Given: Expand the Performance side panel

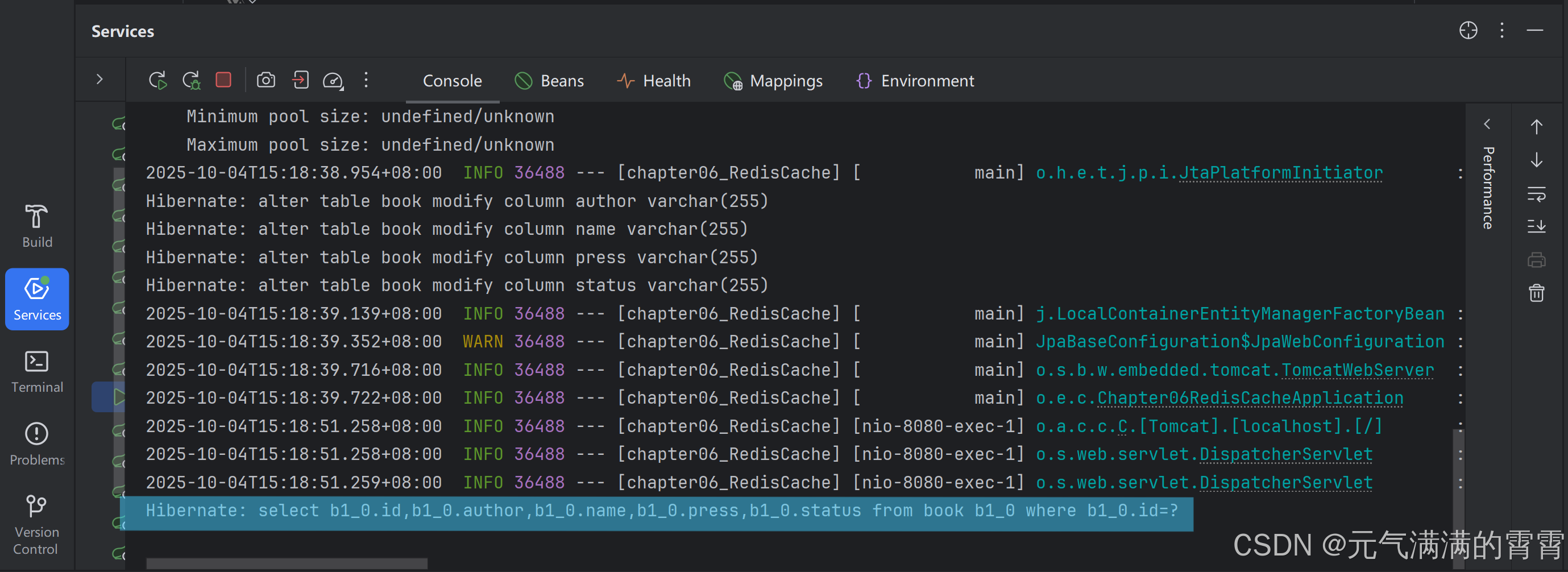Looking at the screenshot, I should click(x=1487, y=124).
